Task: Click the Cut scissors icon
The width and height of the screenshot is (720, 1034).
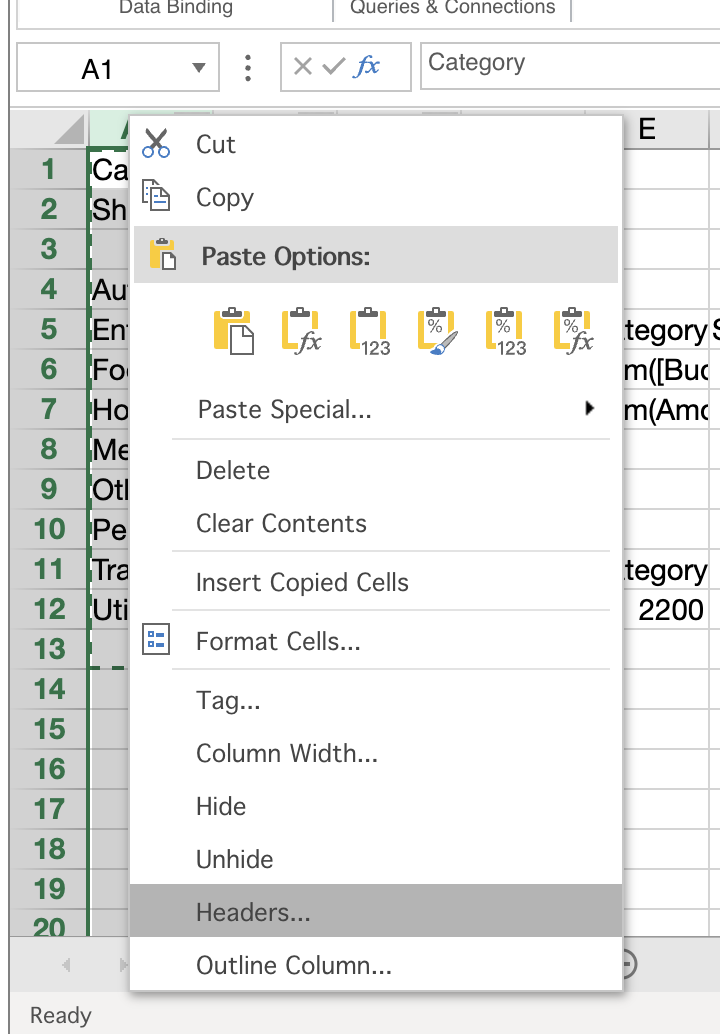Action: point(156,143)
